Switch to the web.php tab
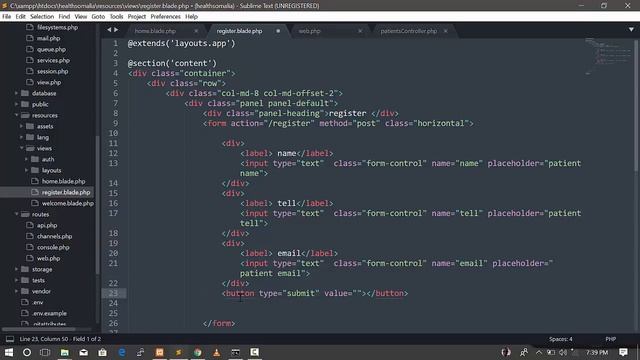 point(309,31)
